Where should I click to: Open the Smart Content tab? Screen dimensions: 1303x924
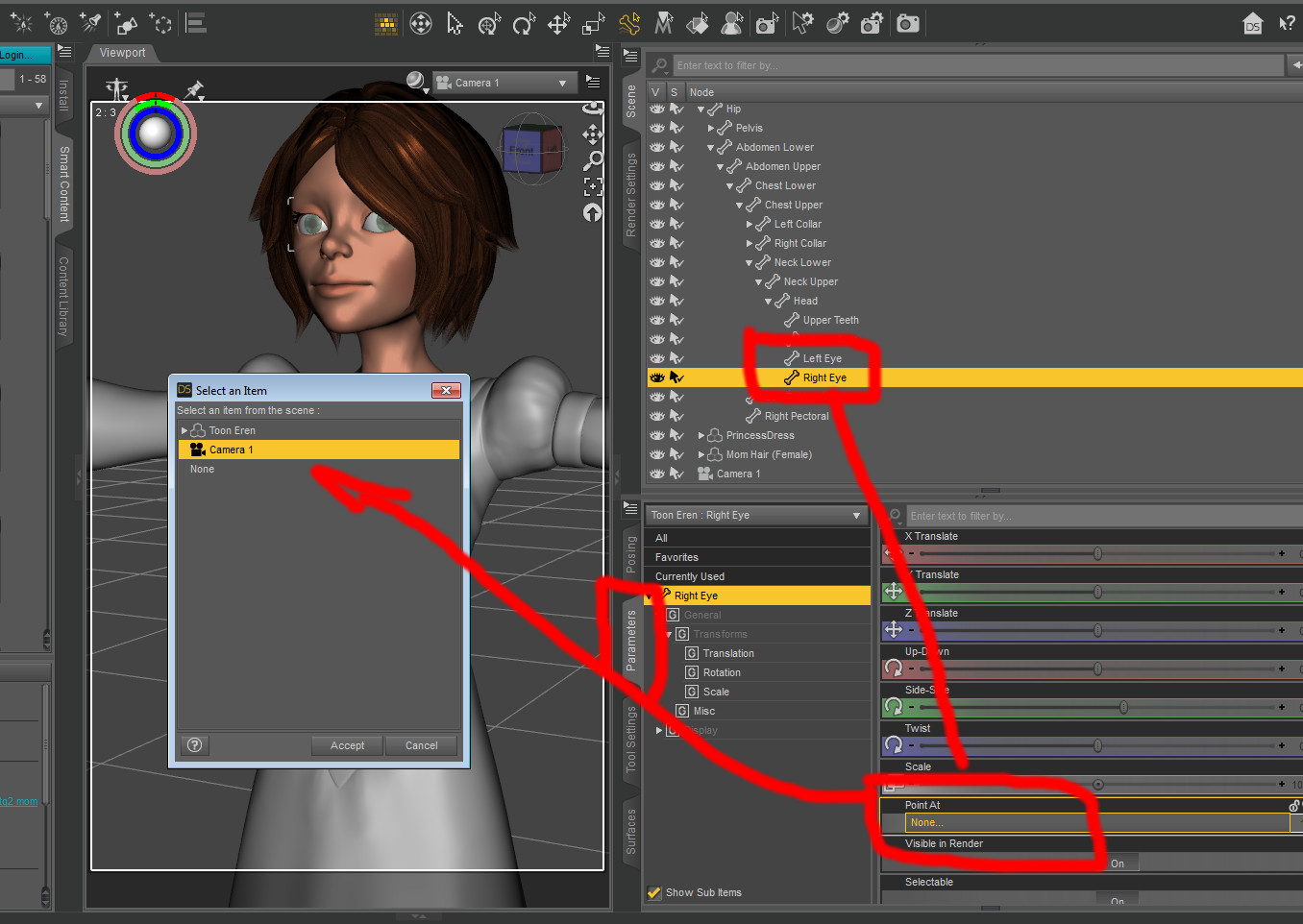pyautogui.click(x=64, y=184)
